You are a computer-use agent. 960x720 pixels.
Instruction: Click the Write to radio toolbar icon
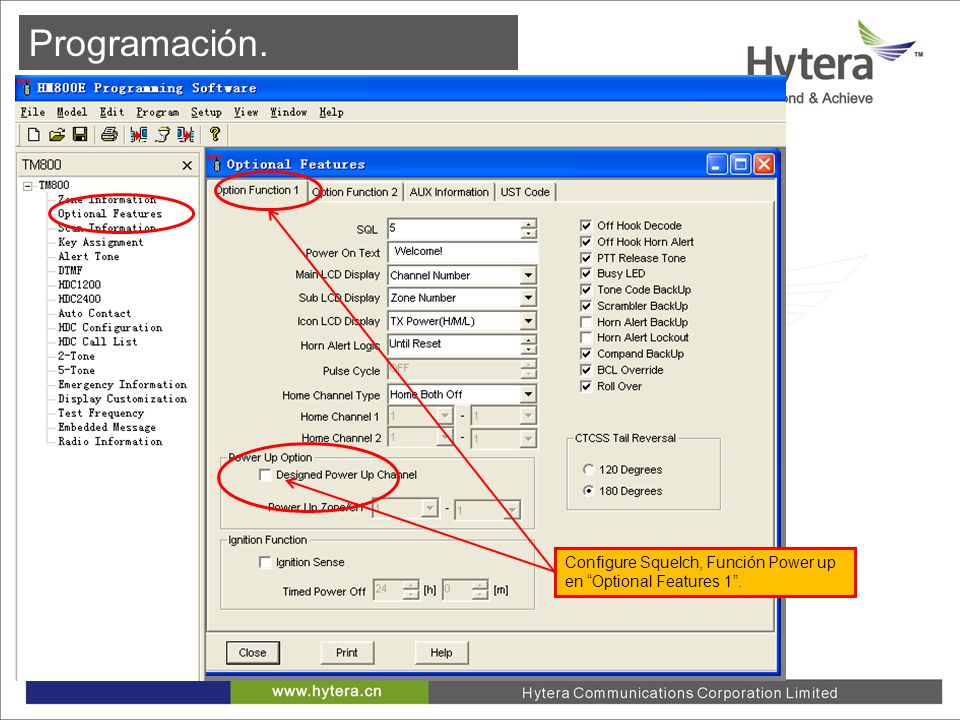click(x=186, y=134)
